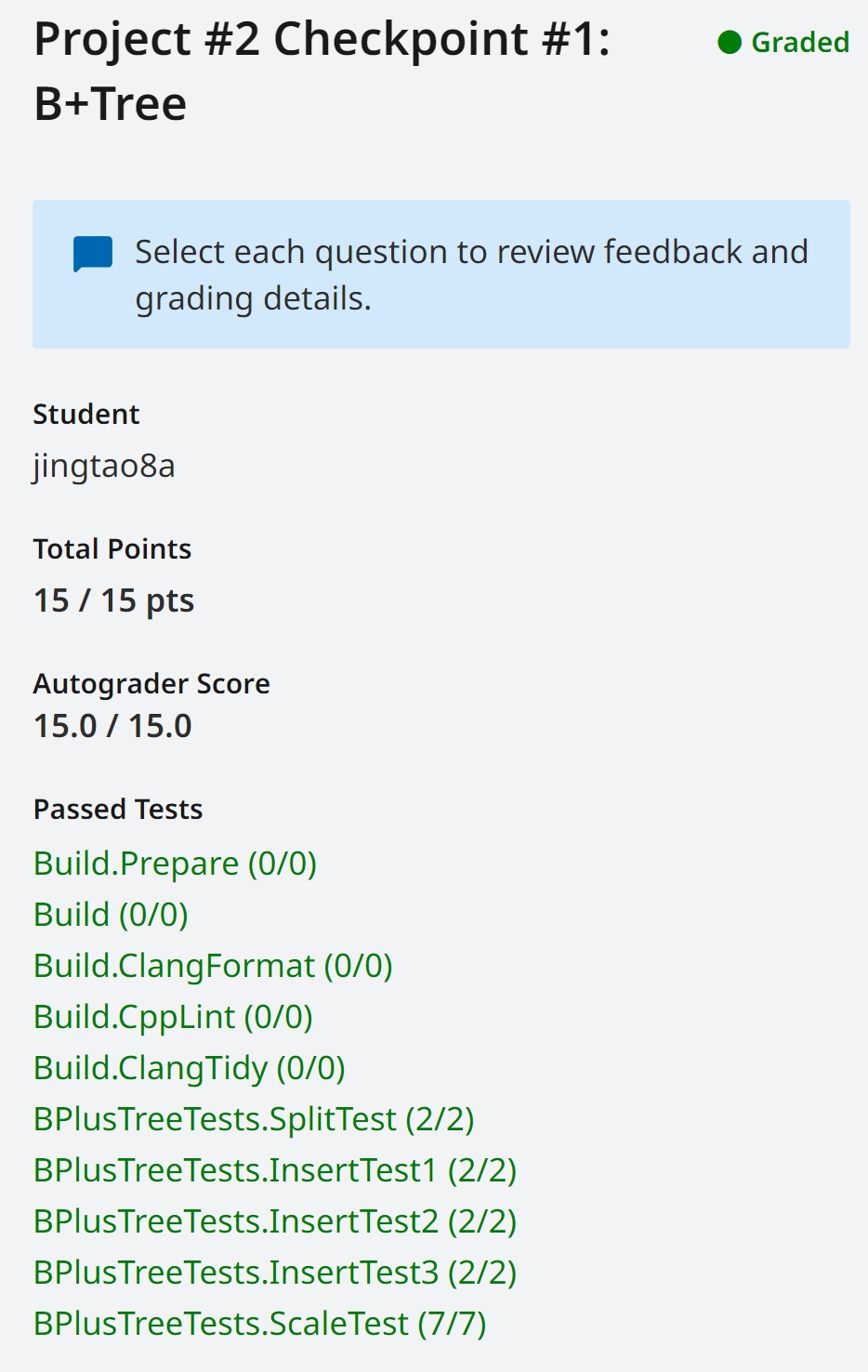Select the Build.ClangTidy (0/0) test
Screen dimensions: 868x1372
click(x=190, y=1068)
